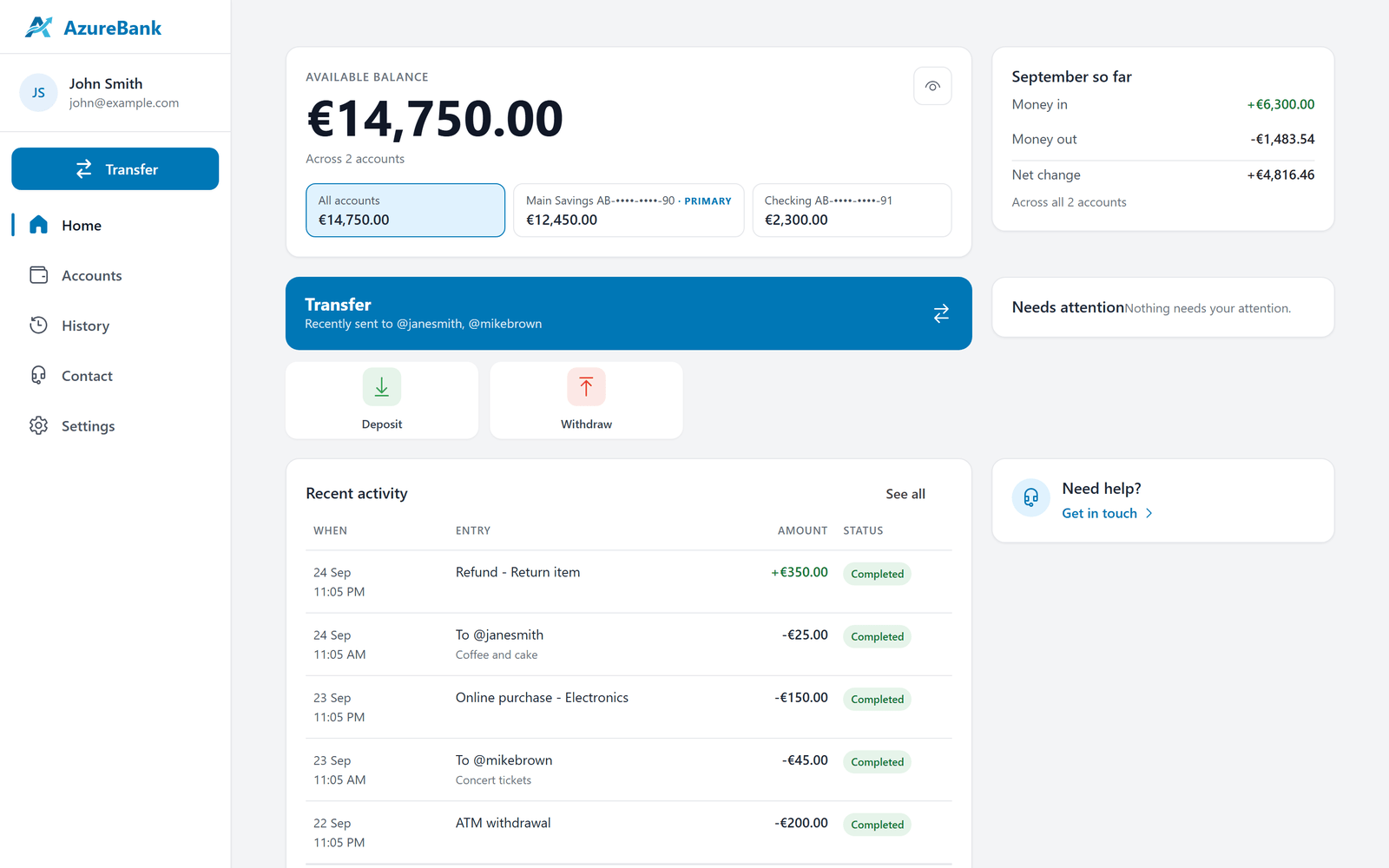This screenshot has width=1389, height=868.
Task: Click the Contact headset icon in sidebar
Action: point(38,375)
